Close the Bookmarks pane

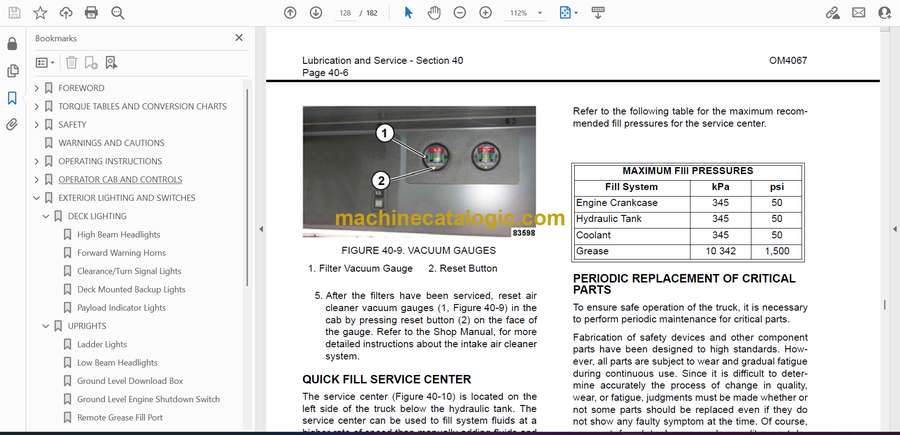coord(239,38)
